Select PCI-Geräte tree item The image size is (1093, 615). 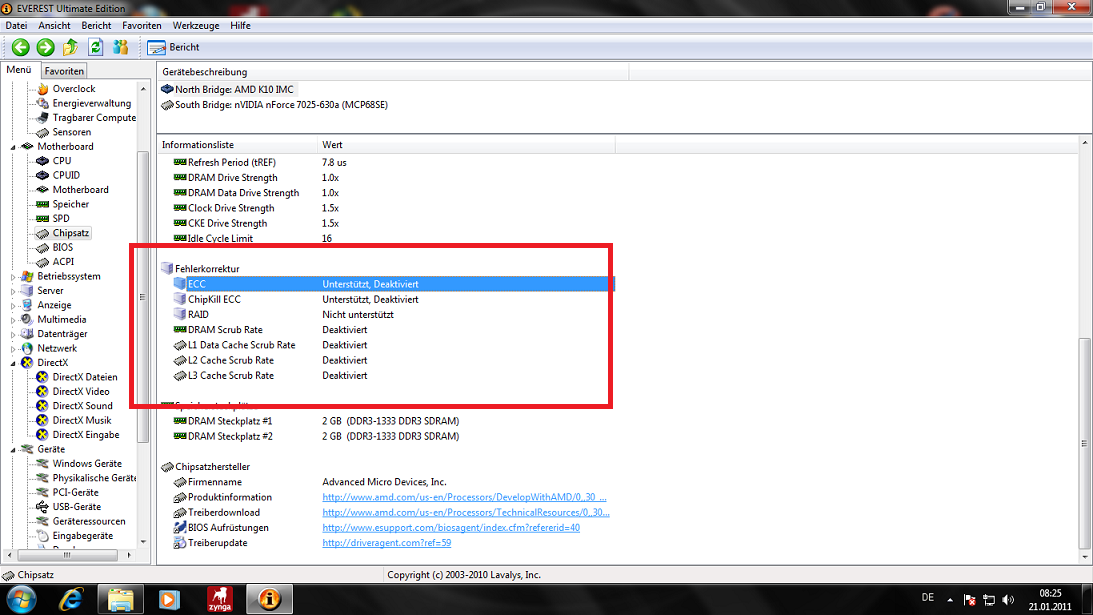click(75, 492)
